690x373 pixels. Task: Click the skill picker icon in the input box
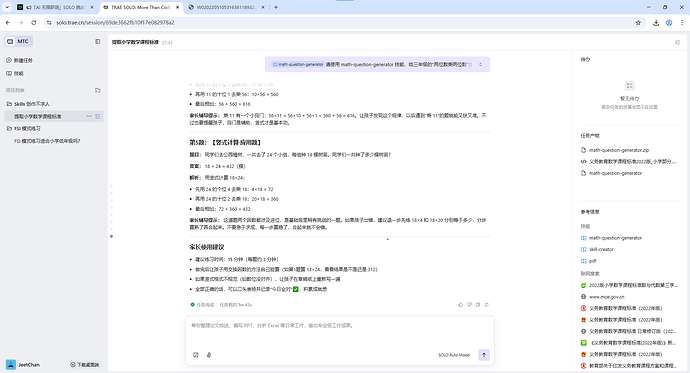196,355
